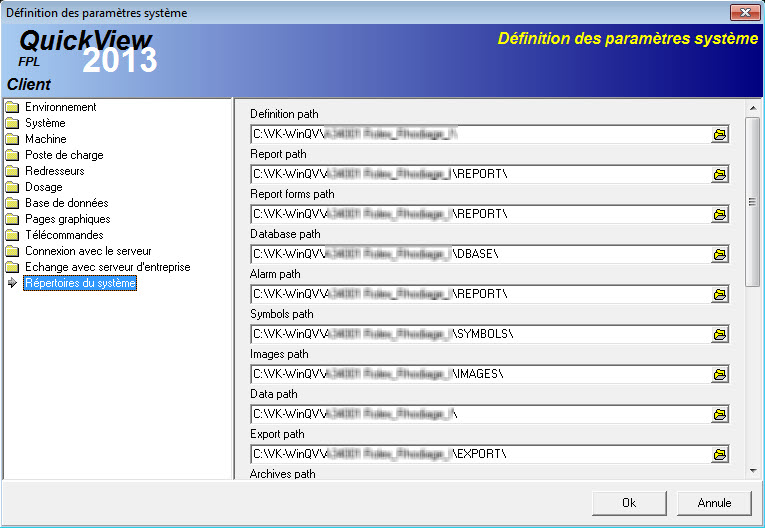Viewport: 765px width, 528px height.
Task: Select Connexion avec le serveur
Action: click(88, 251)
